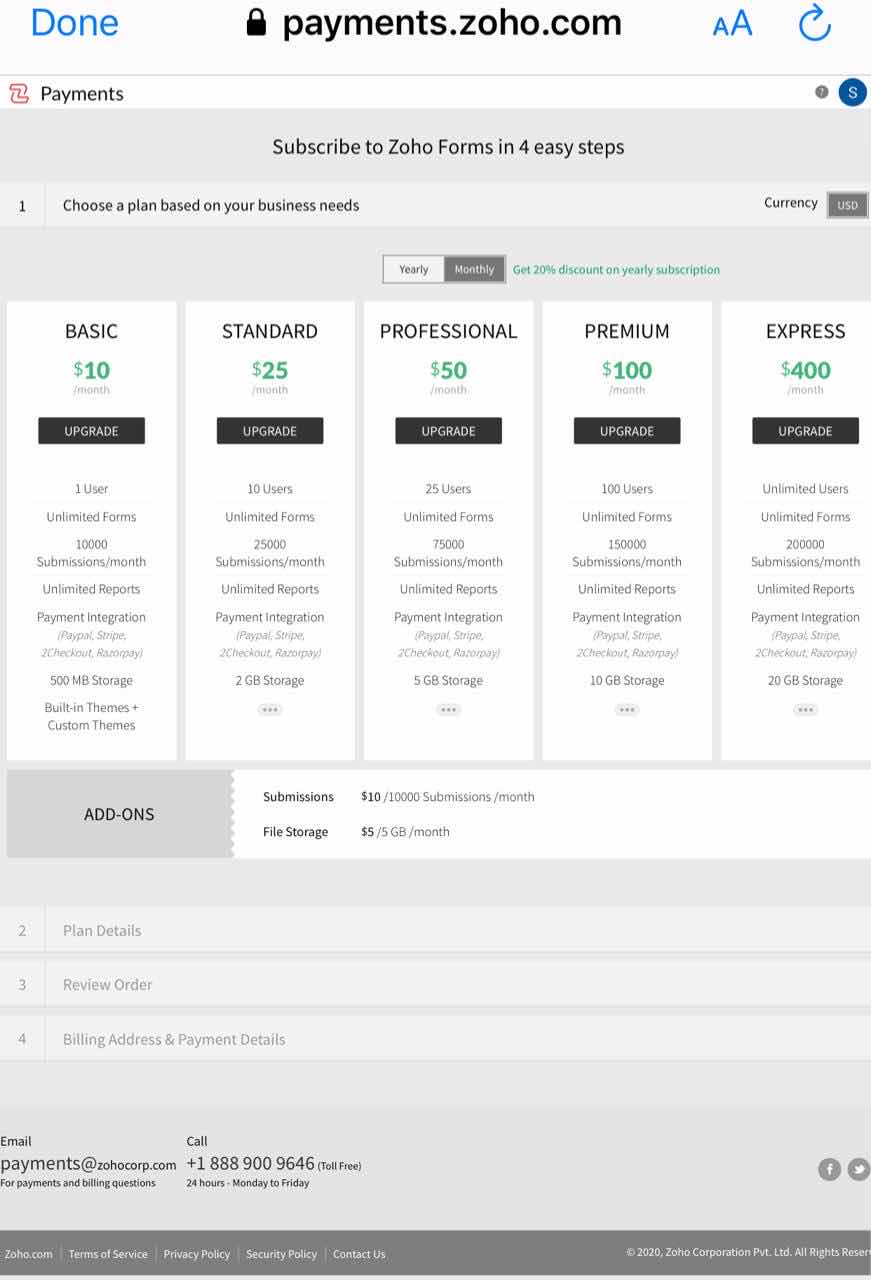Viewport: 871px width, 1280px height.
Task: Click the payments@zohocorp.com email address
Action: coord(88,1164)
